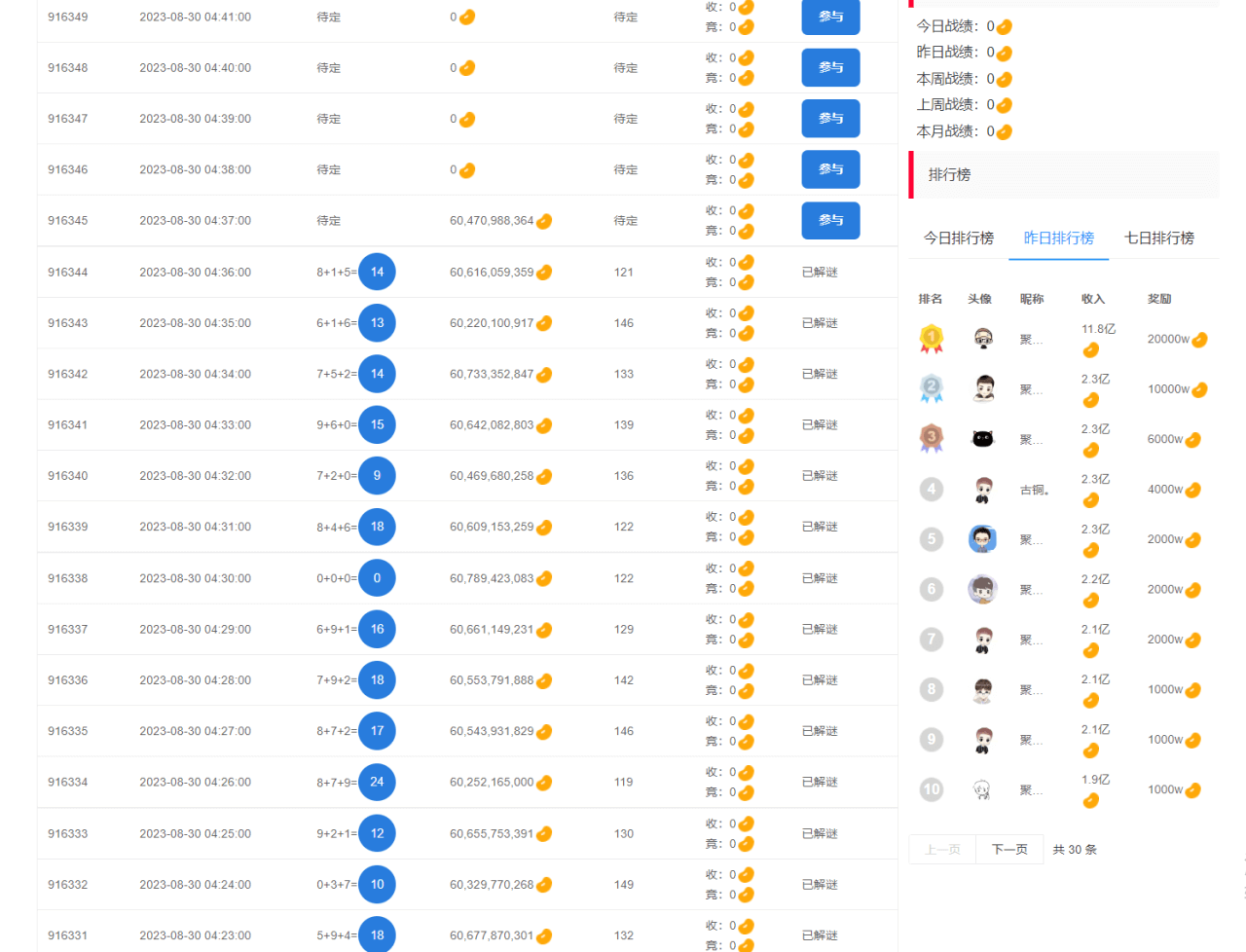This screenshot has height=952, width=1246.
Task: Click the 奖励 column header
Action: tap(1159, 299)
